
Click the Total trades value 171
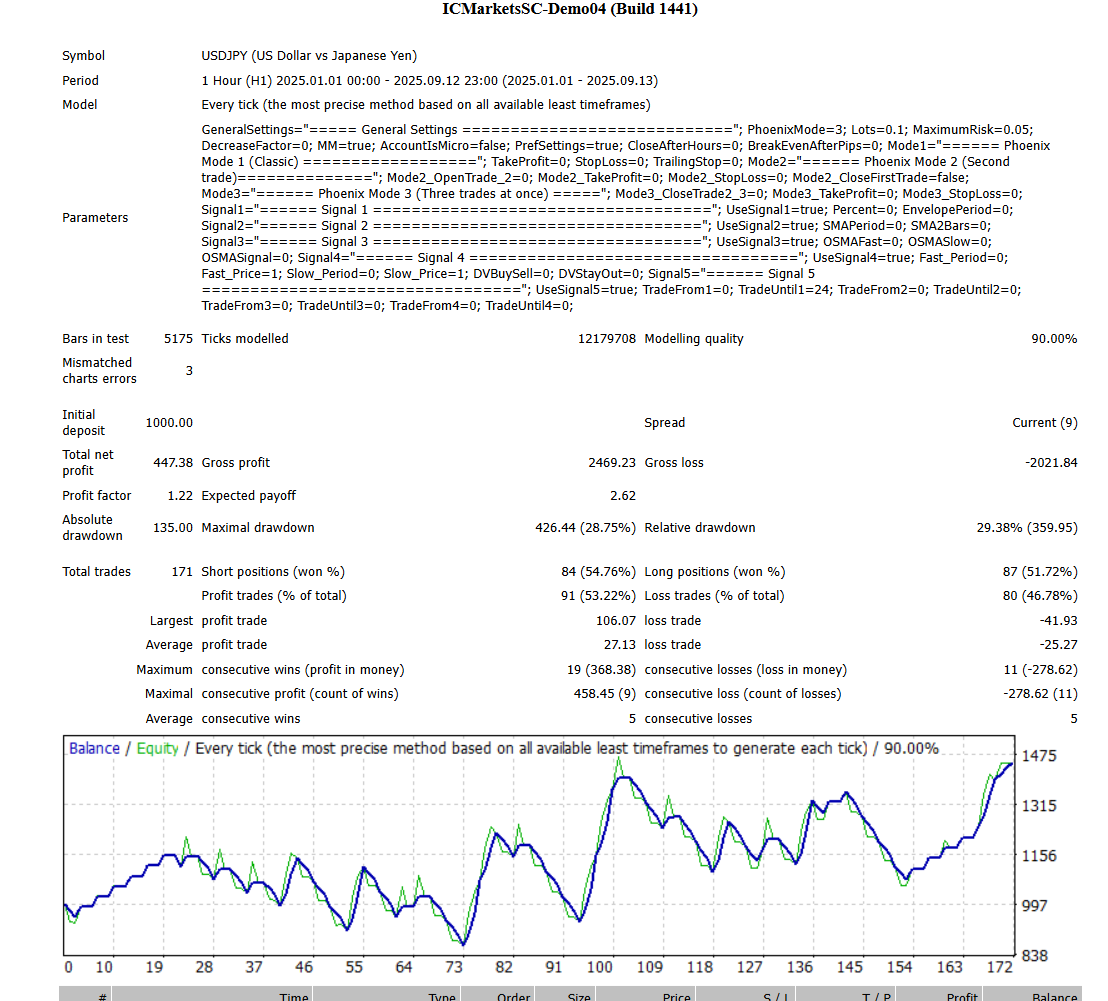click(182, 572)
